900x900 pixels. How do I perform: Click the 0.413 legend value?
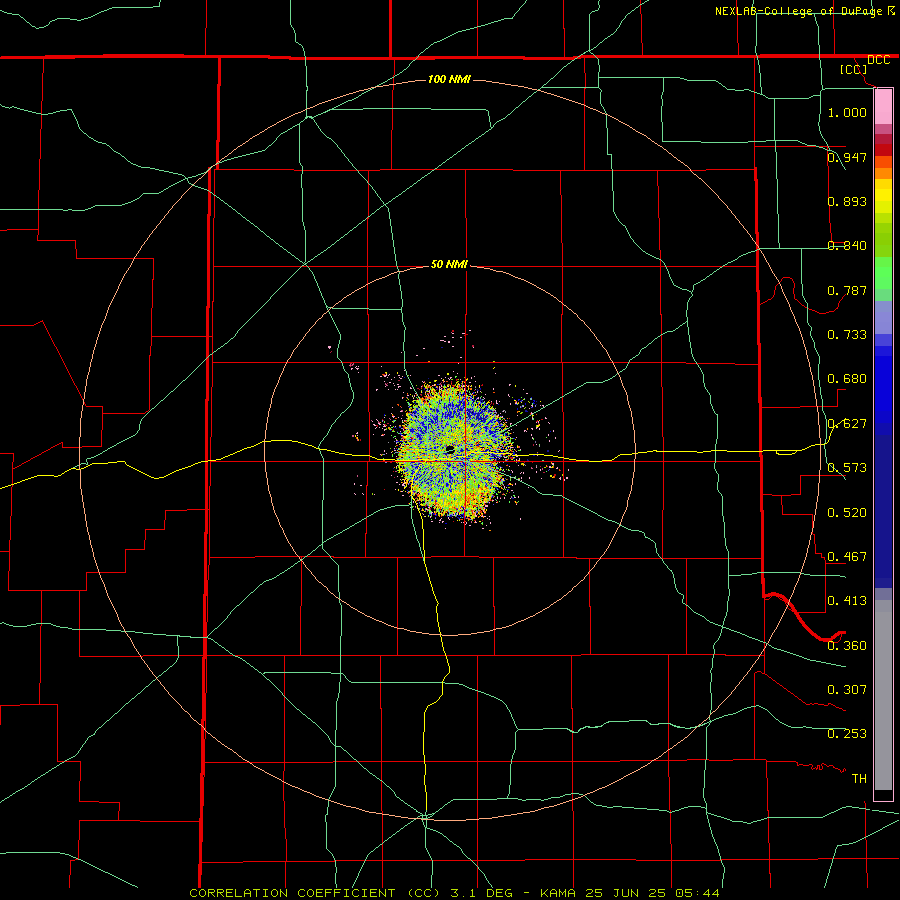tap(847, 601)
